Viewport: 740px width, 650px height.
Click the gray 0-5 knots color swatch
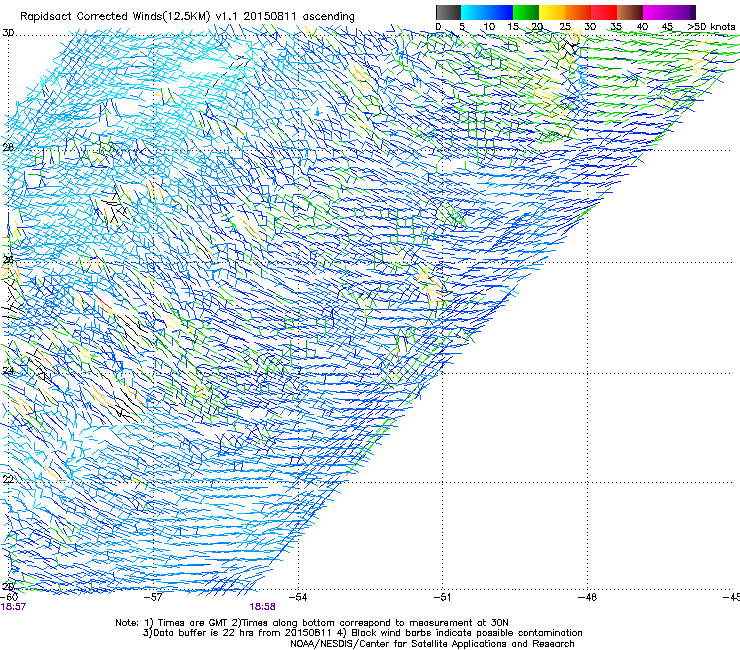[x=448, y=12]
